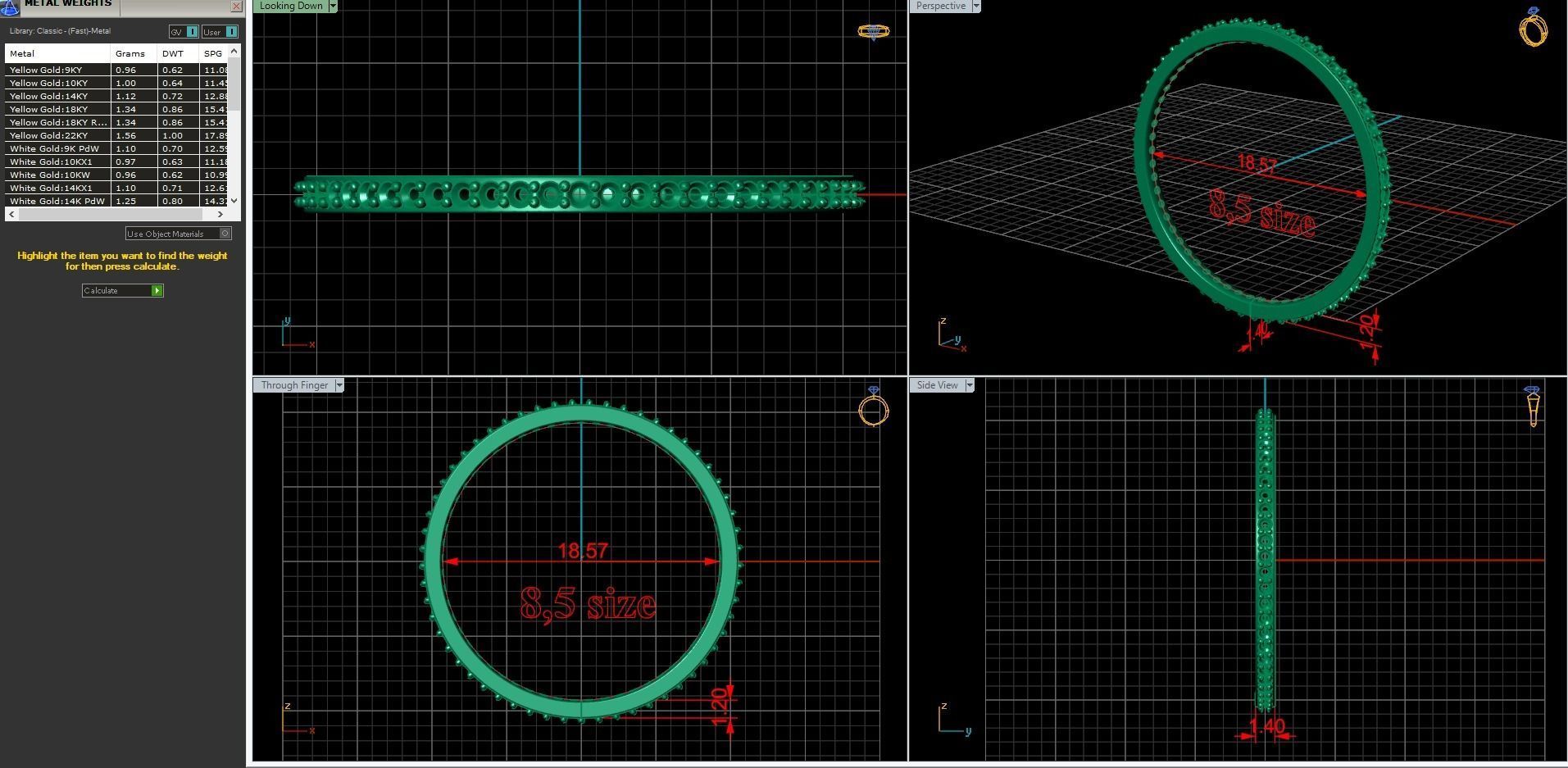Viewport: 1568px width, 768px height.
Task: Click Grams value 1.56 for 22KY
Action: coord(125,135)
